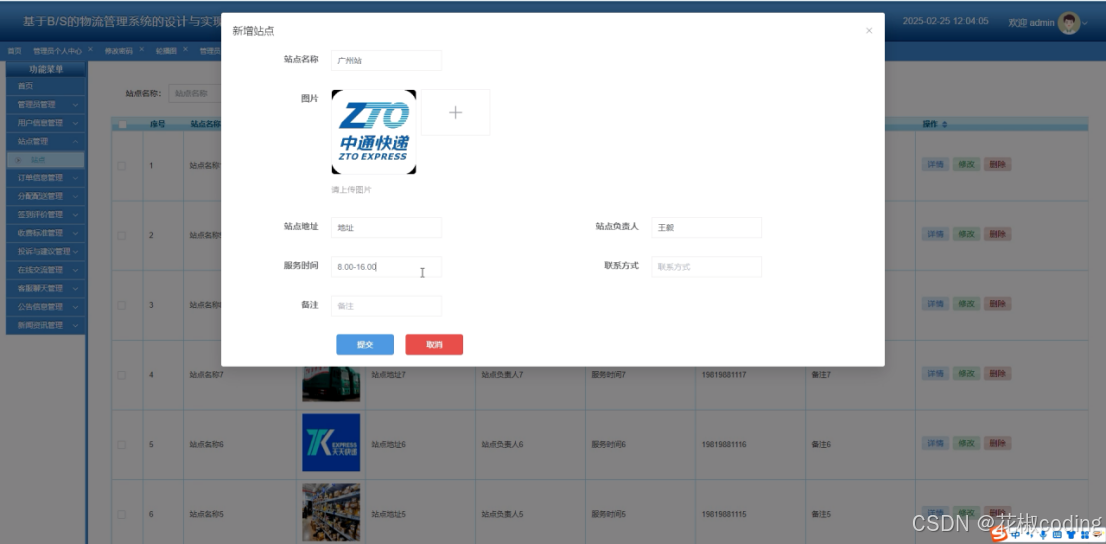Click the empty 联系方式 input field
The image size is (1106, 544).
707,267
